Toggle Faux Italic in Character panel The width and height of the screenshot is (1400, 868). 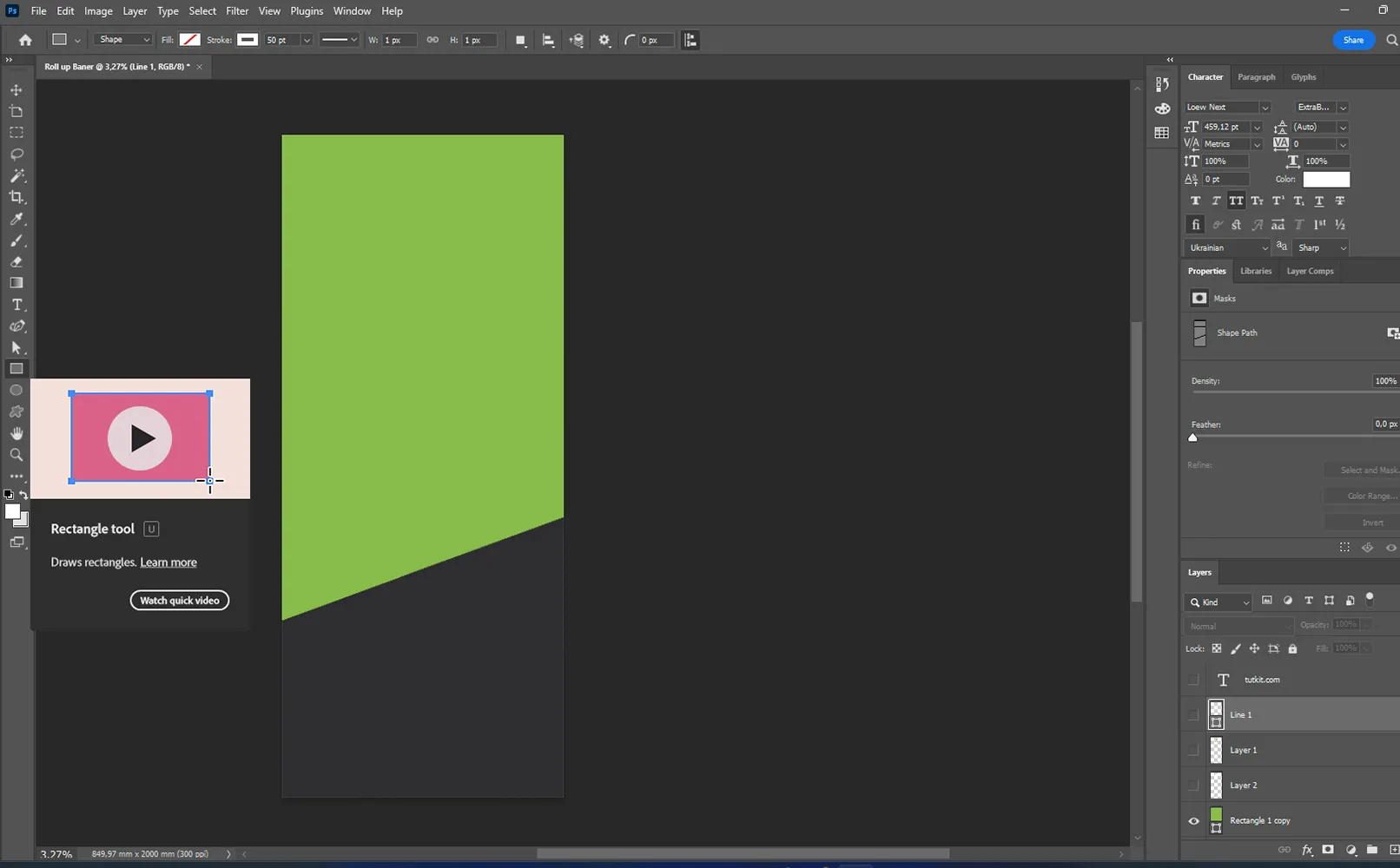[1216, 201]
